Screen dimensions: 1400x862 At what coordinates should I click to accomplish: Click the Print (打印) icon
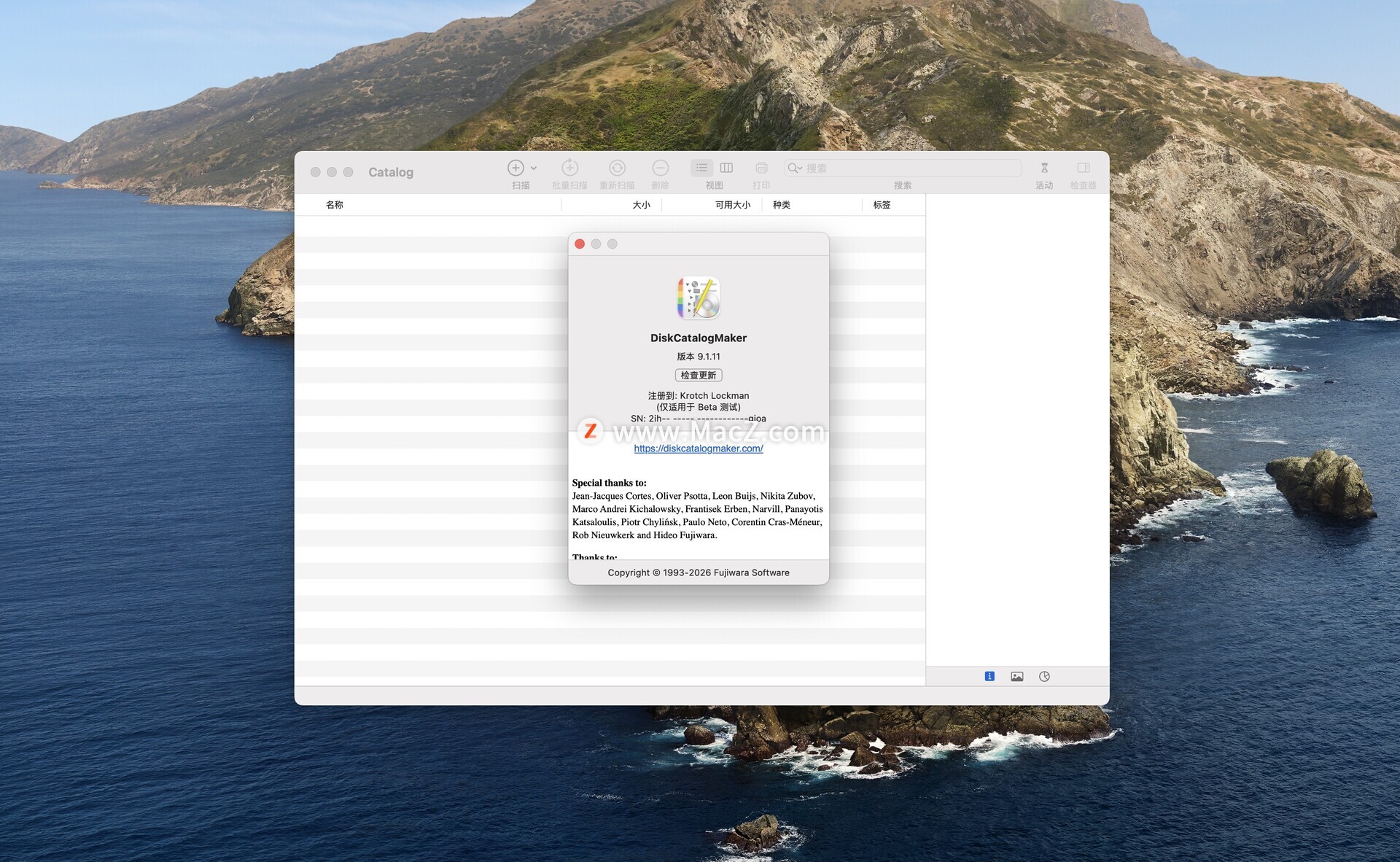coord(761,168)
